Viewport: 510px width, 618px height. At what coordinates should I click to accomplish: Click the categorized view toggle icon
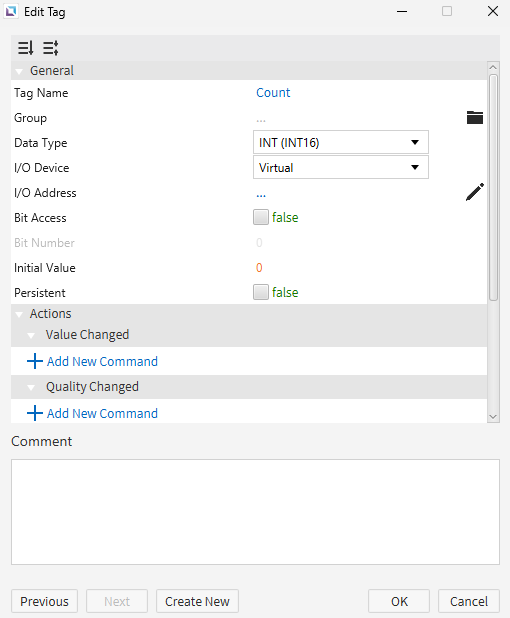point(51,48)
